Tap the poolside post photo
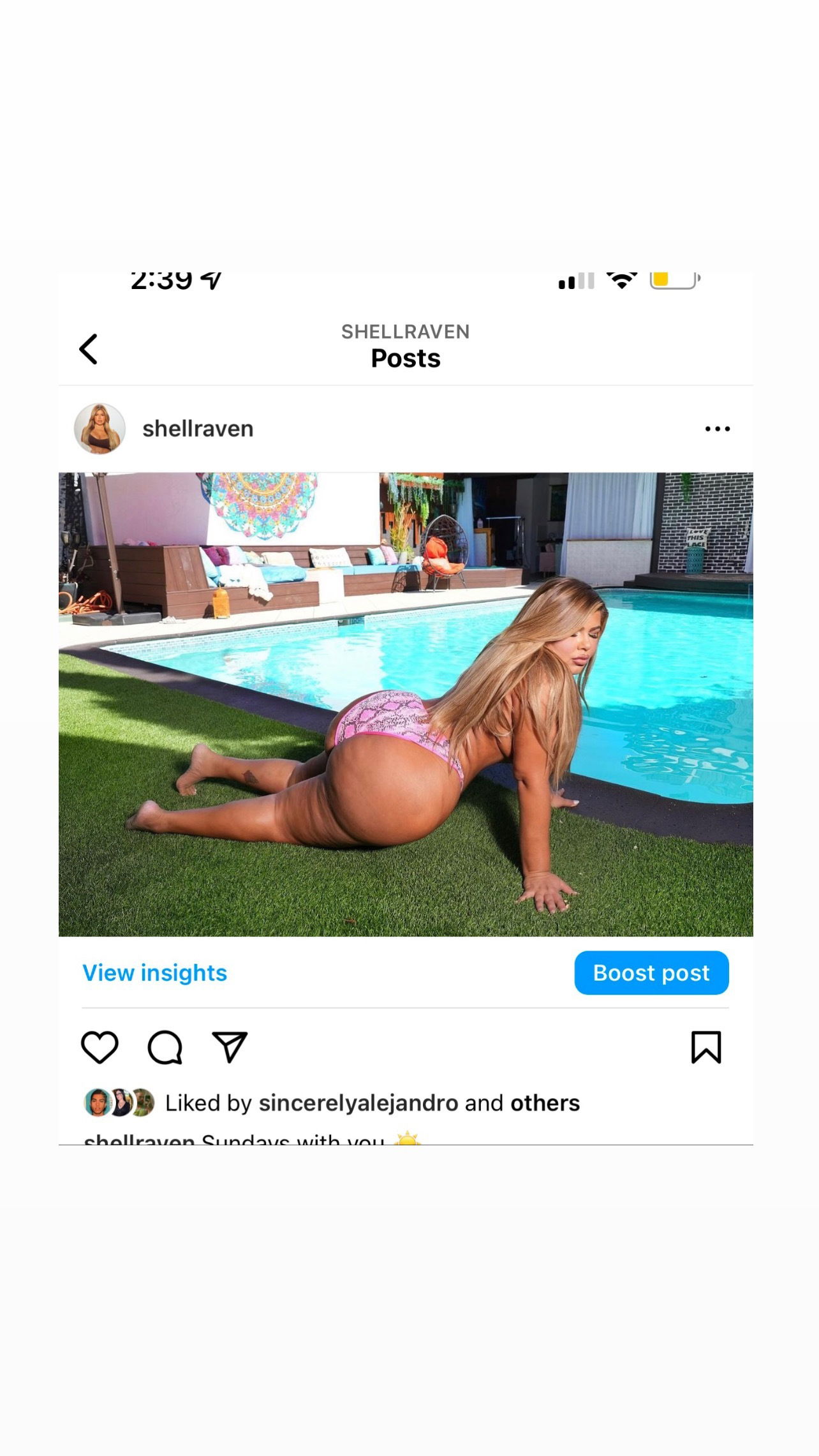This screenshot has width=819, height=1456. [x=406, y=704]
